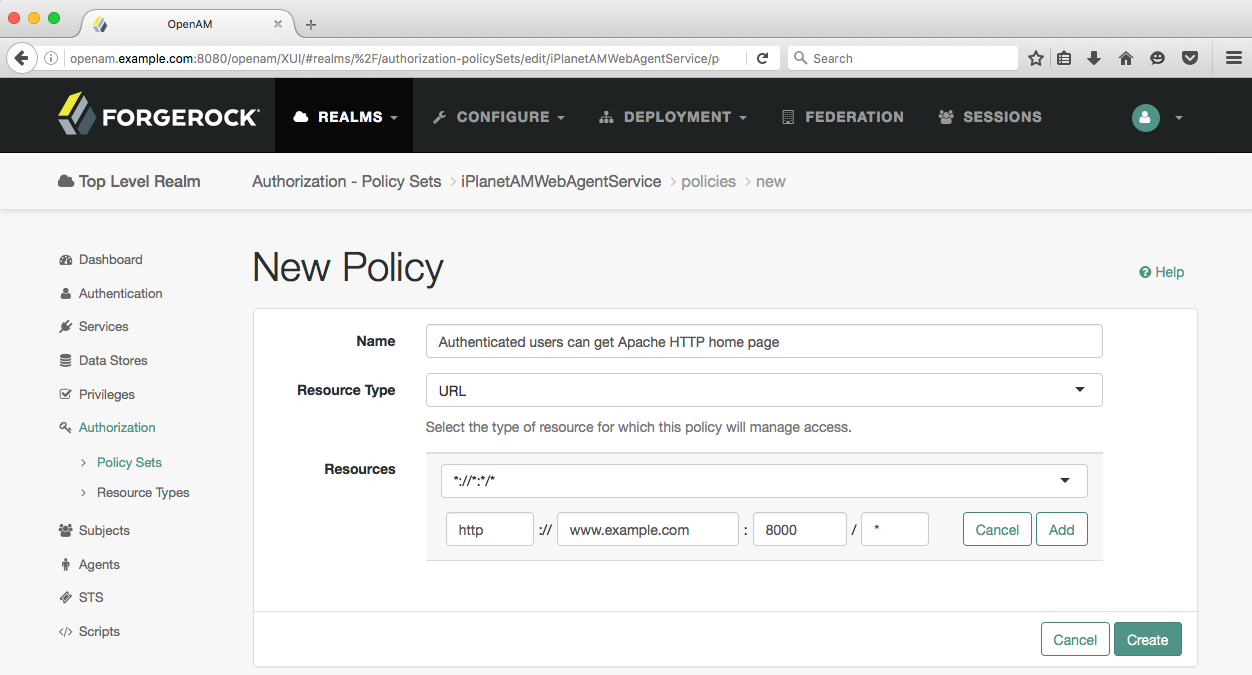Open iPlanetAMWebAgentService breadcrumb link
The image size is (1252, 675).
(561, 182)
